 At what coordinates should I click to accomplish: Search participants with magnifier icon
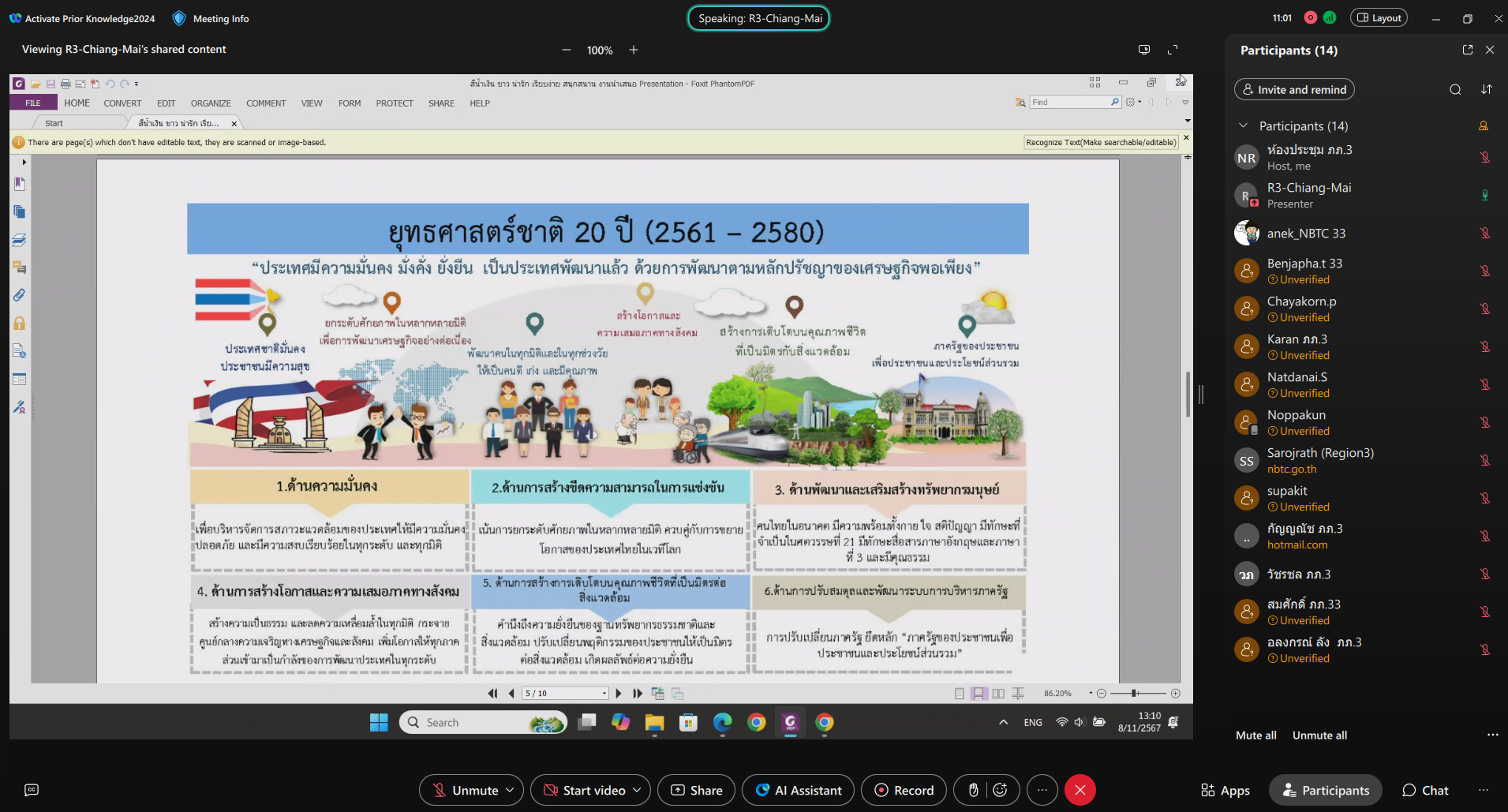(1455, 89)
